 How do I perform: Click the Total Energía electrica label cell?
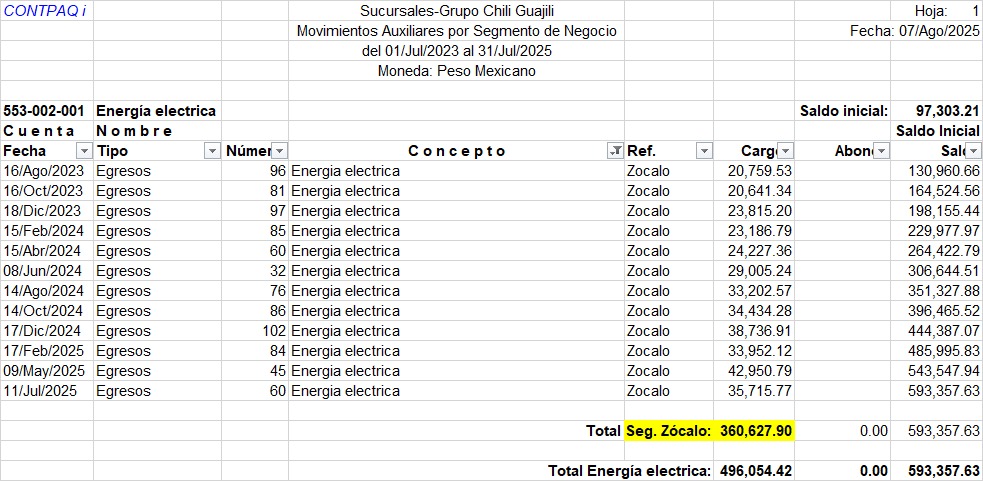628,471
